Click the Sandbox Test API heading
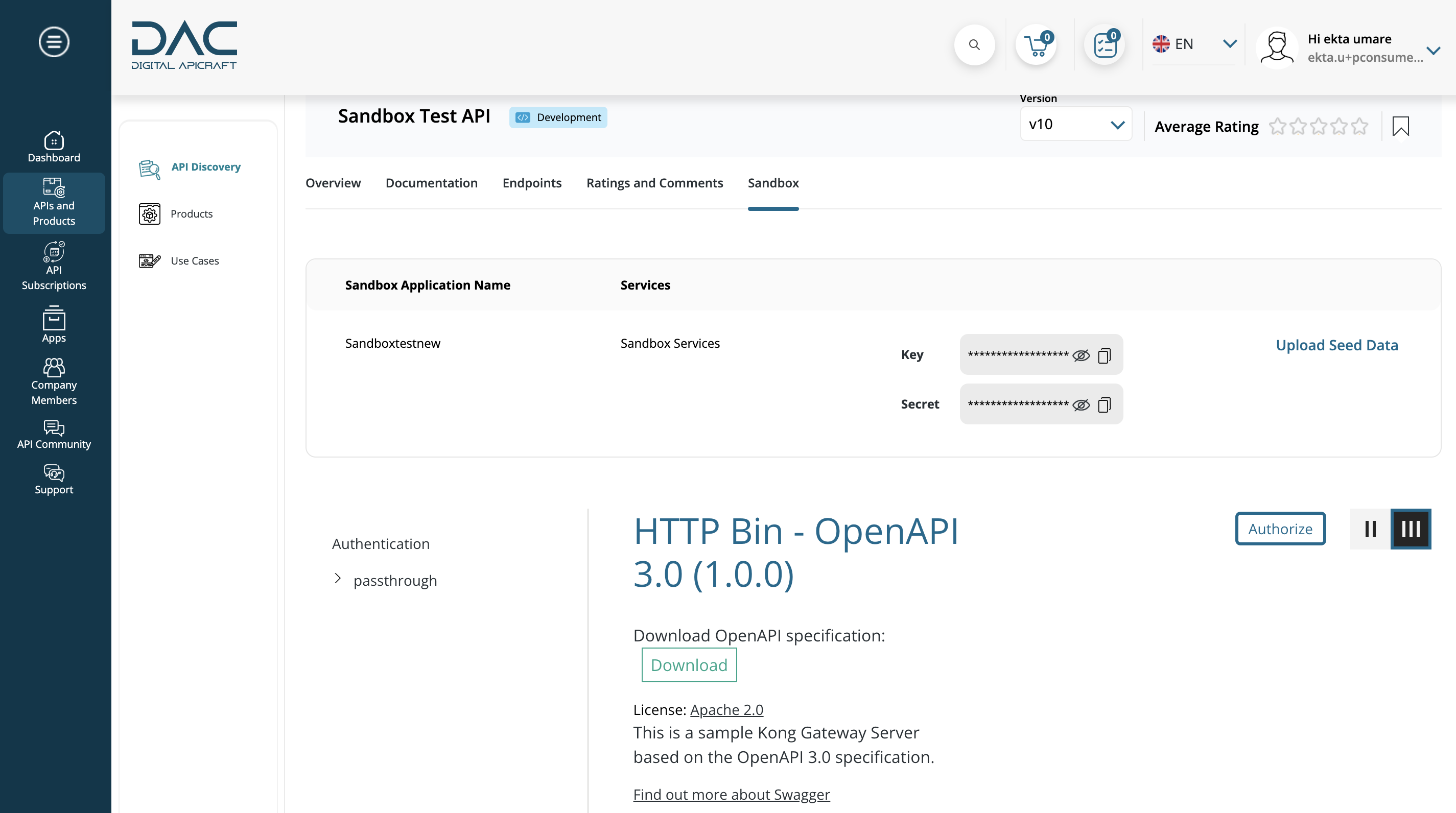This screenshot has width=1456, height=813. [x=414, y=116]
